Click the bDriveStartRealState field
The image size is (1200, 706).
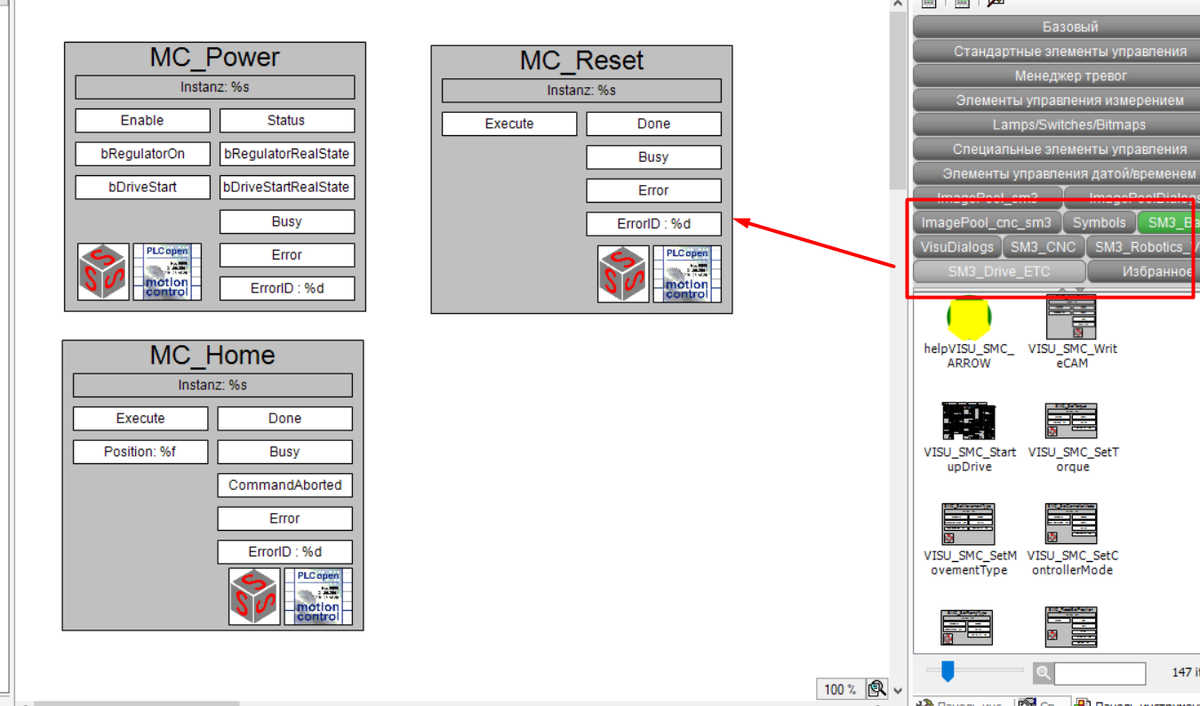point(286,187)
